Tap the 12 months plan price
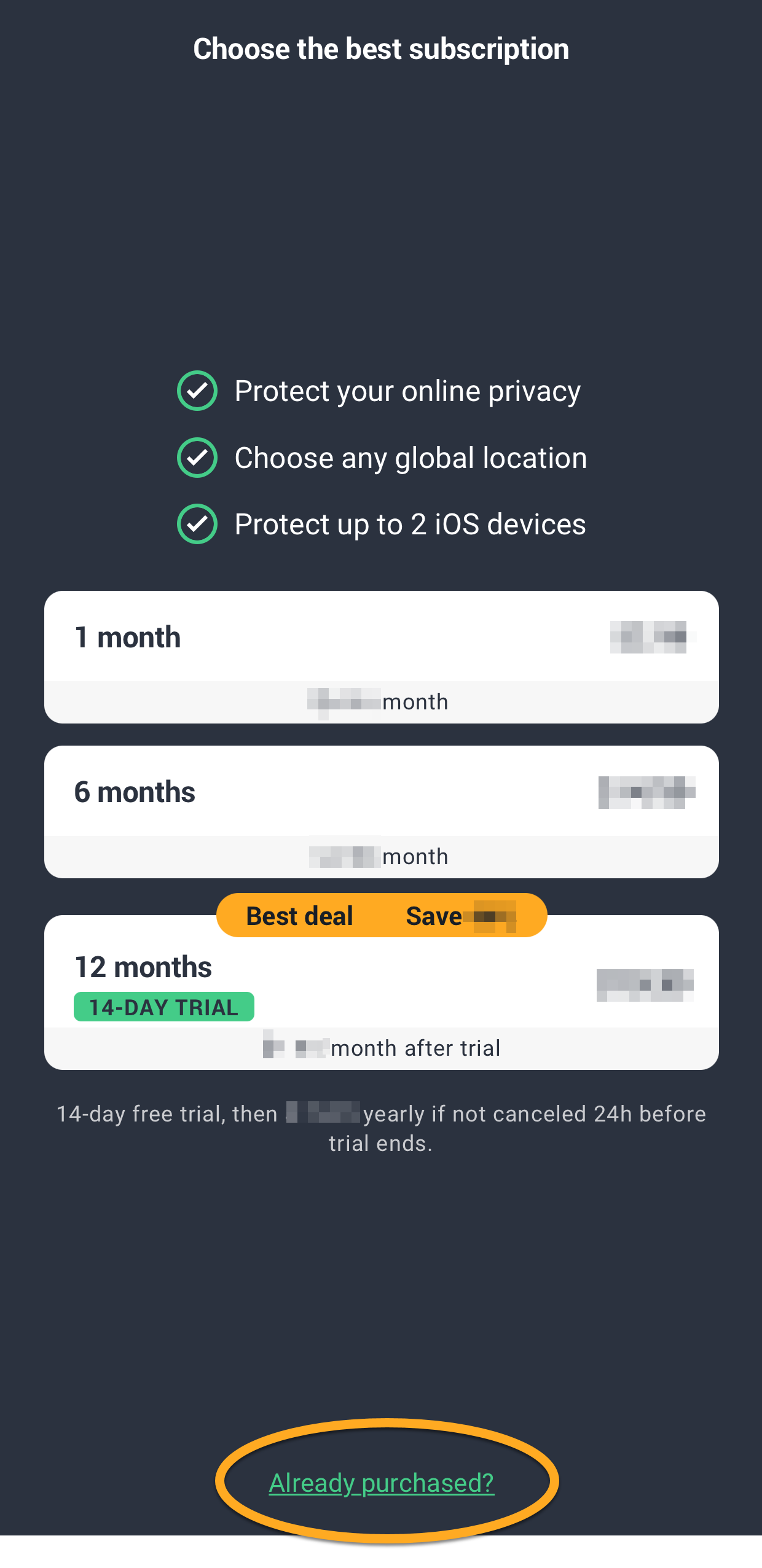This screenshot has width=762, height=1568. pyautogui.click(x=645, y=985)
